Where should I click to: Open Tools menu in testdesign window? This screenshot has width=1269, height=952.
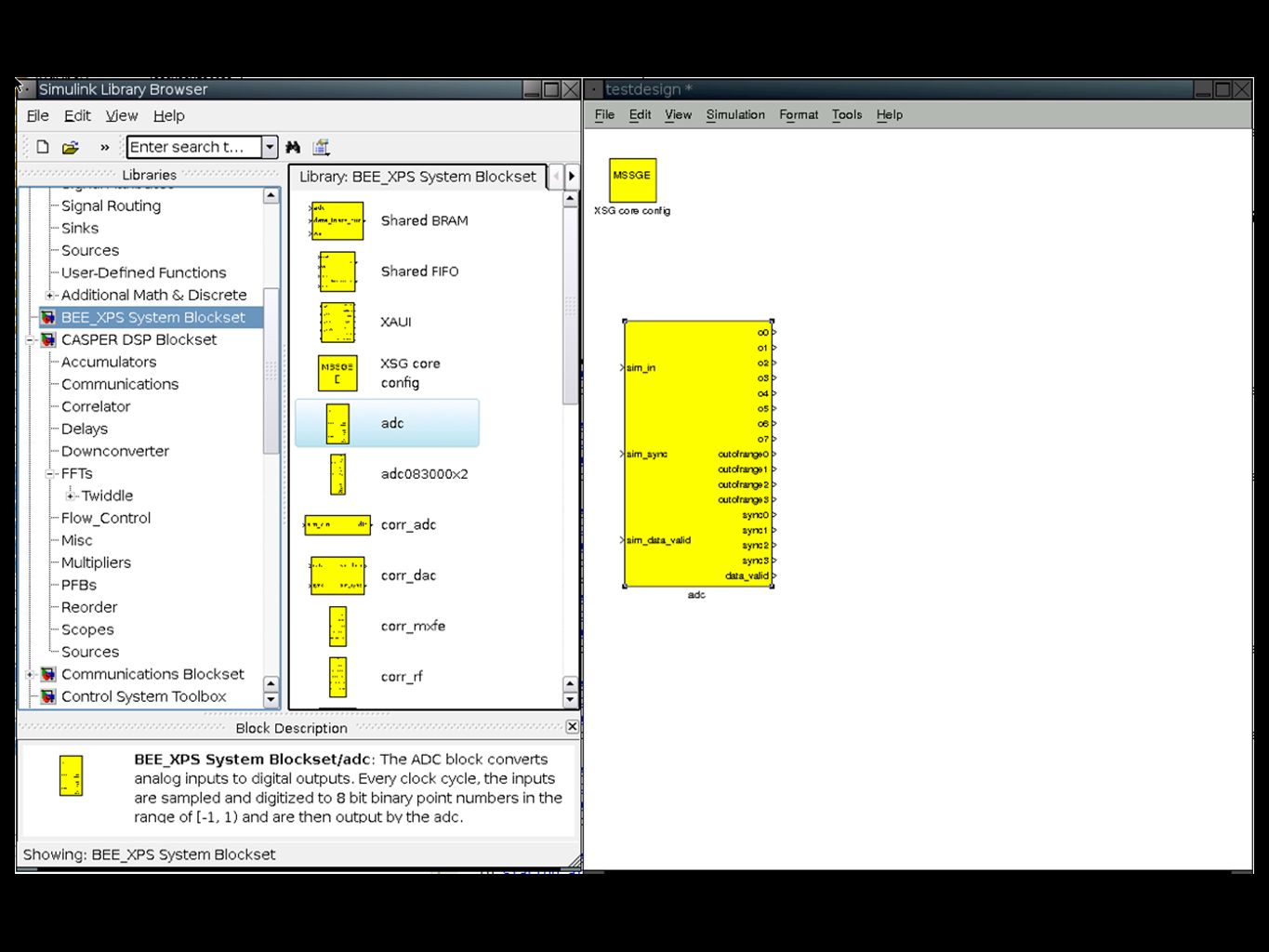click(x=847, y=114)
